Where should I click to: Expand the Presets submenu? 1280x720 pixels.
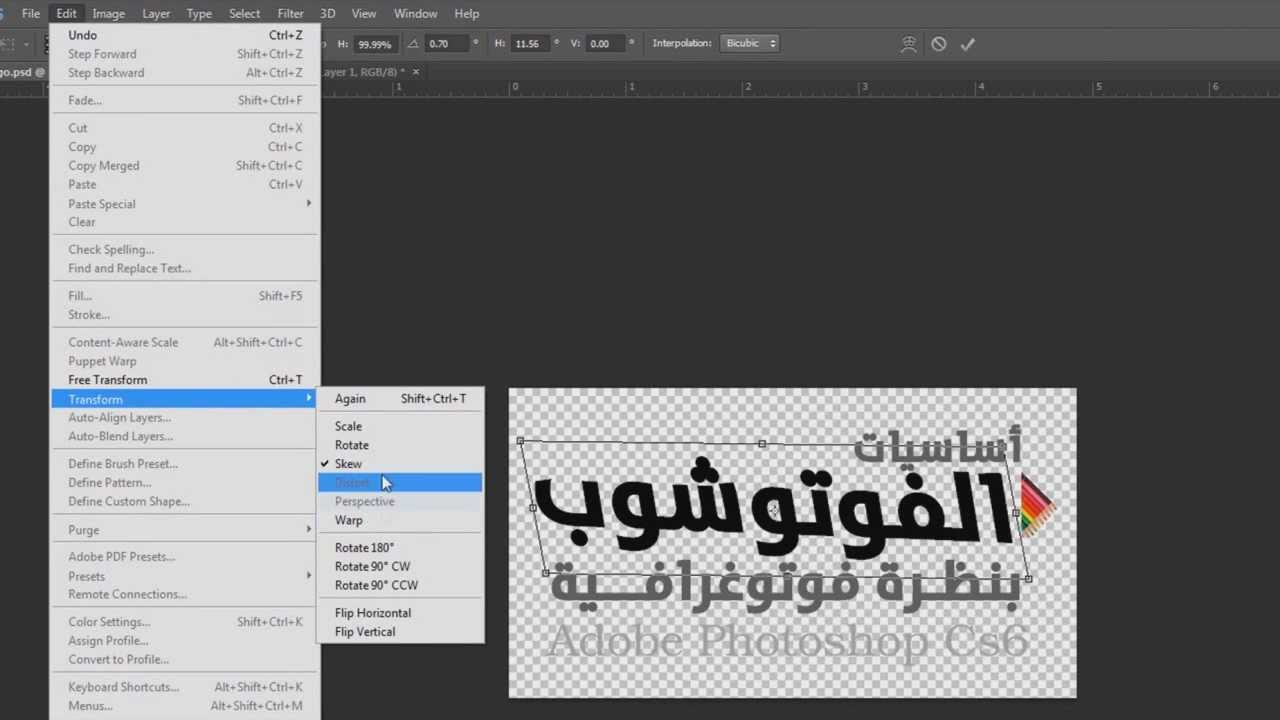click(185, 576)
